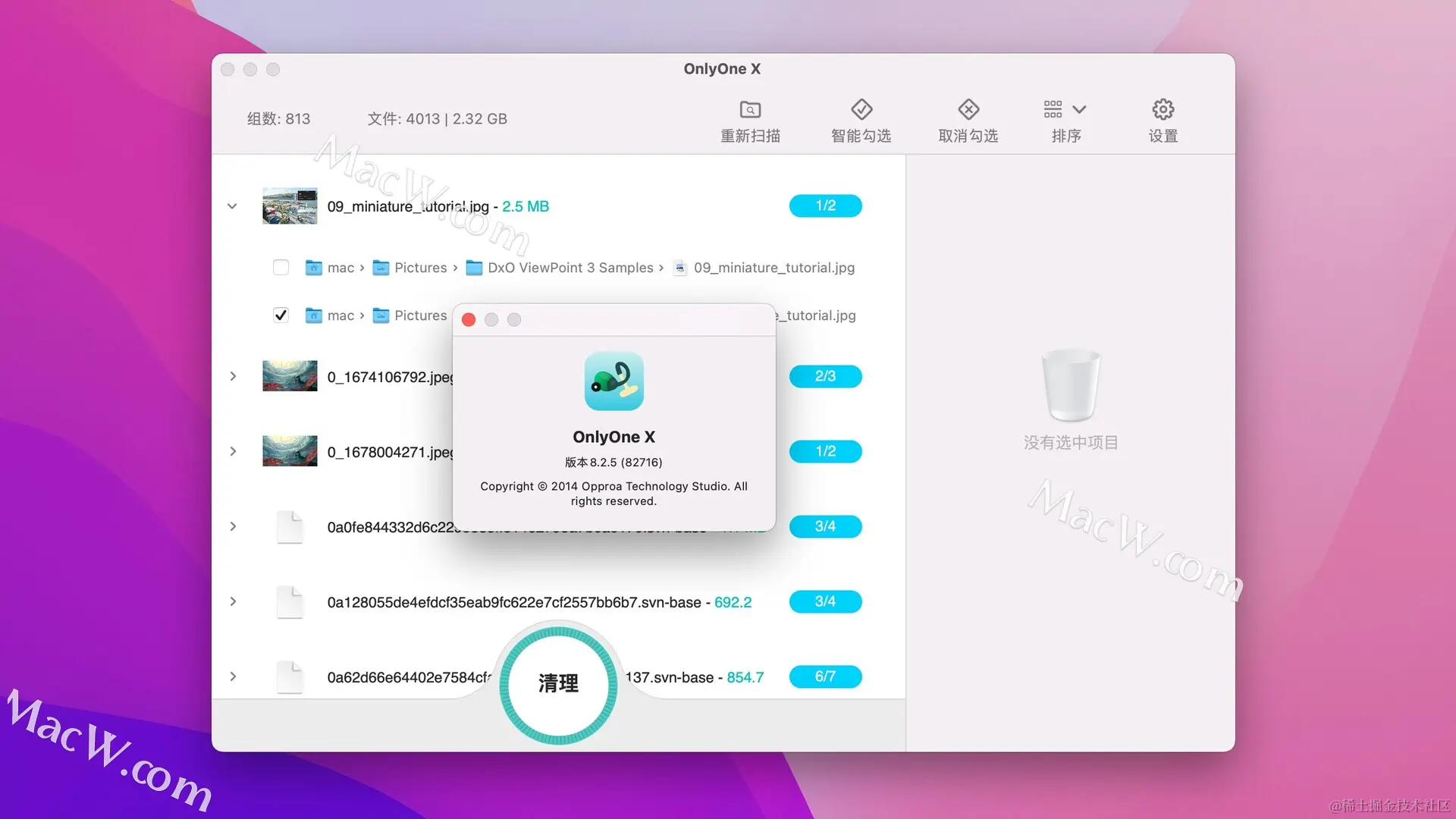Click the 6/7 badge on last row
This screenshot has height=819, width=1456.
tap(825, 676)
